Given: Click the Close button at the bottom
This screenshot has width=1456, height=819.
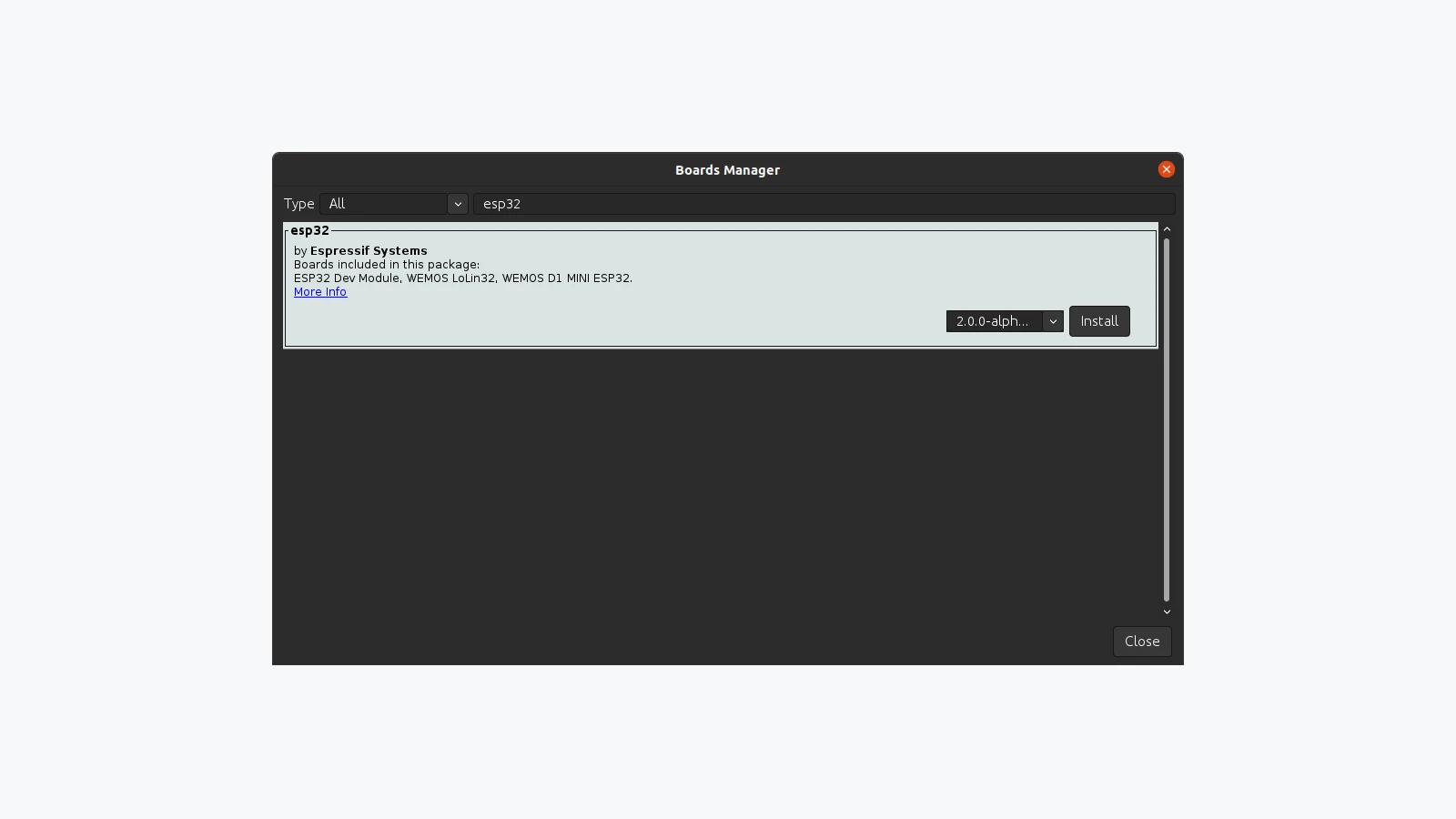Looking at the screenshot, I should 1142,642.
